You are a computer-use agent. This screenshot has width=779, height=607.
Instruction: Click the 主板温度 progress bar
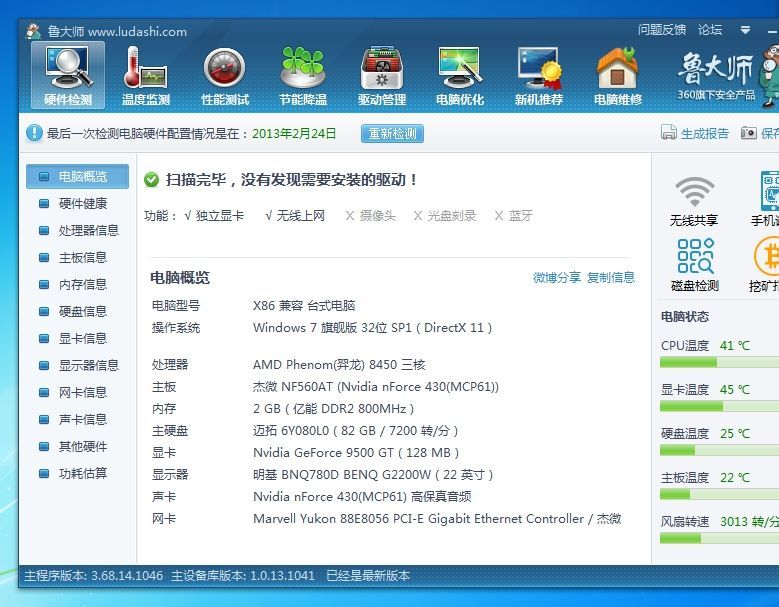tap(719, 494)
